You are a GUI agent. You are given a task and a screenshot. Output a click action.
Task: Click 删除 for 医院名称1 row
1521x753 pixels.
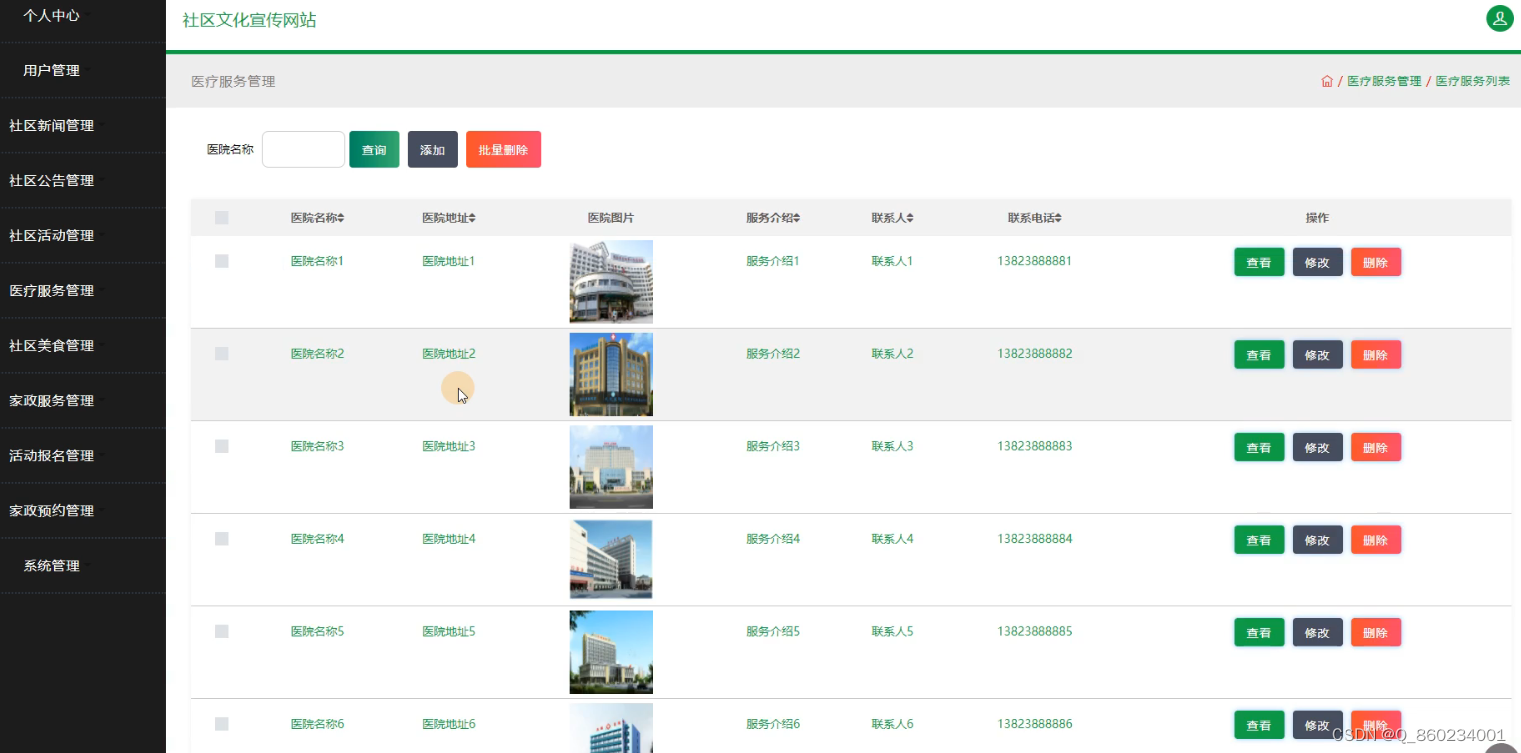1376,262
